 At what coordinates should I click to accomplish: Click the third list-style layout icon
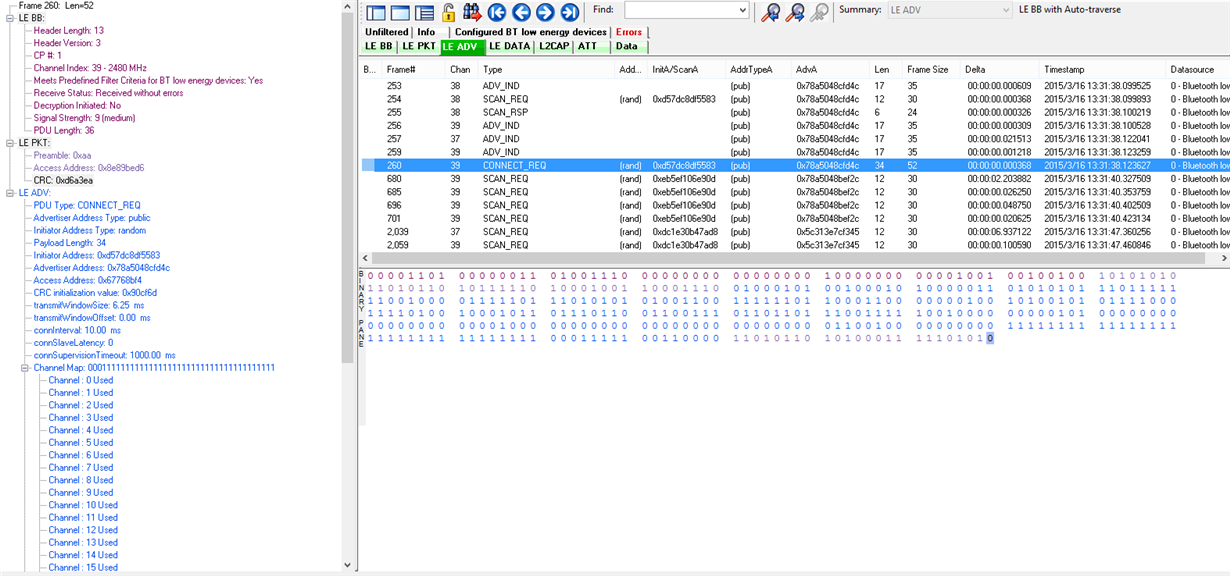[x=424, y=12]
